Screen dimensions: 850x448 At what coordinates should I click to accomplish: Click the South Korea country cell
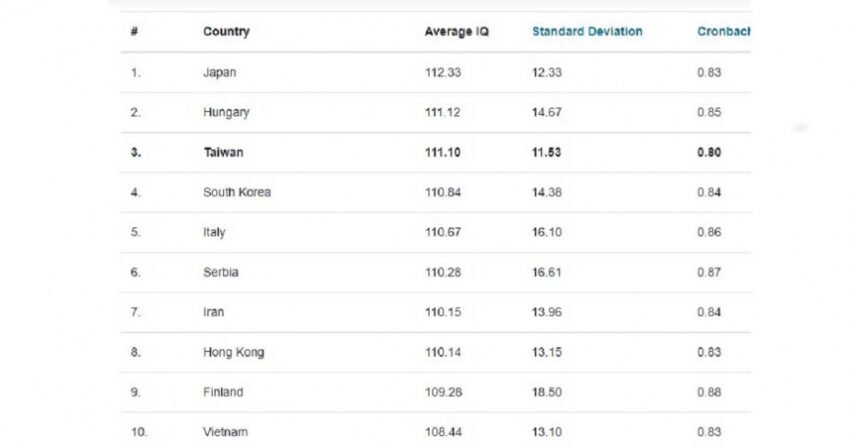237,192
